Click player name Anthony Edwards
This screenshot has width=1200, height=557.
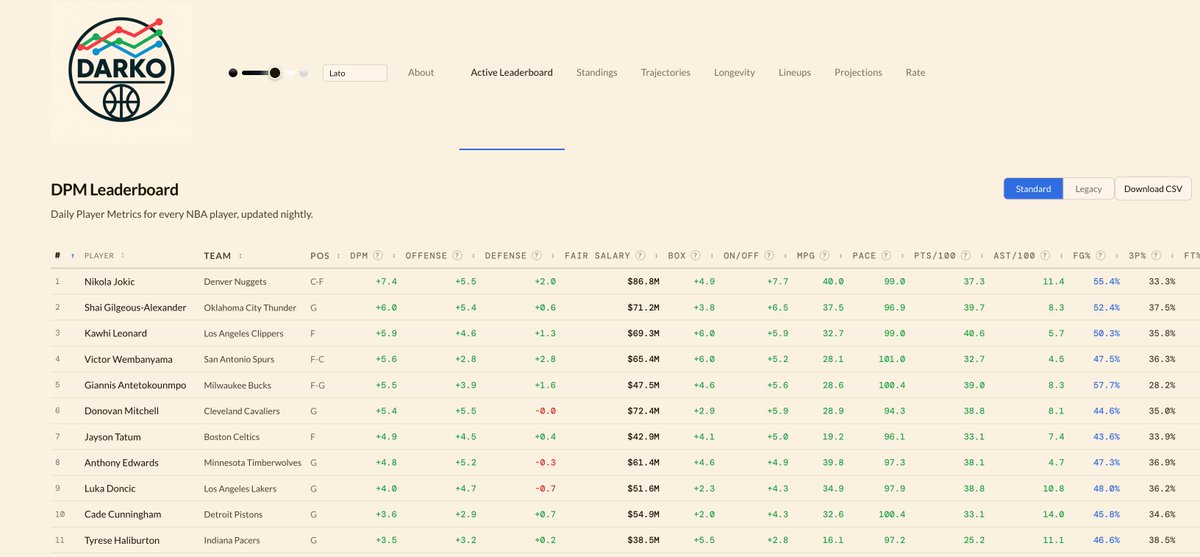tap(121, 463)
